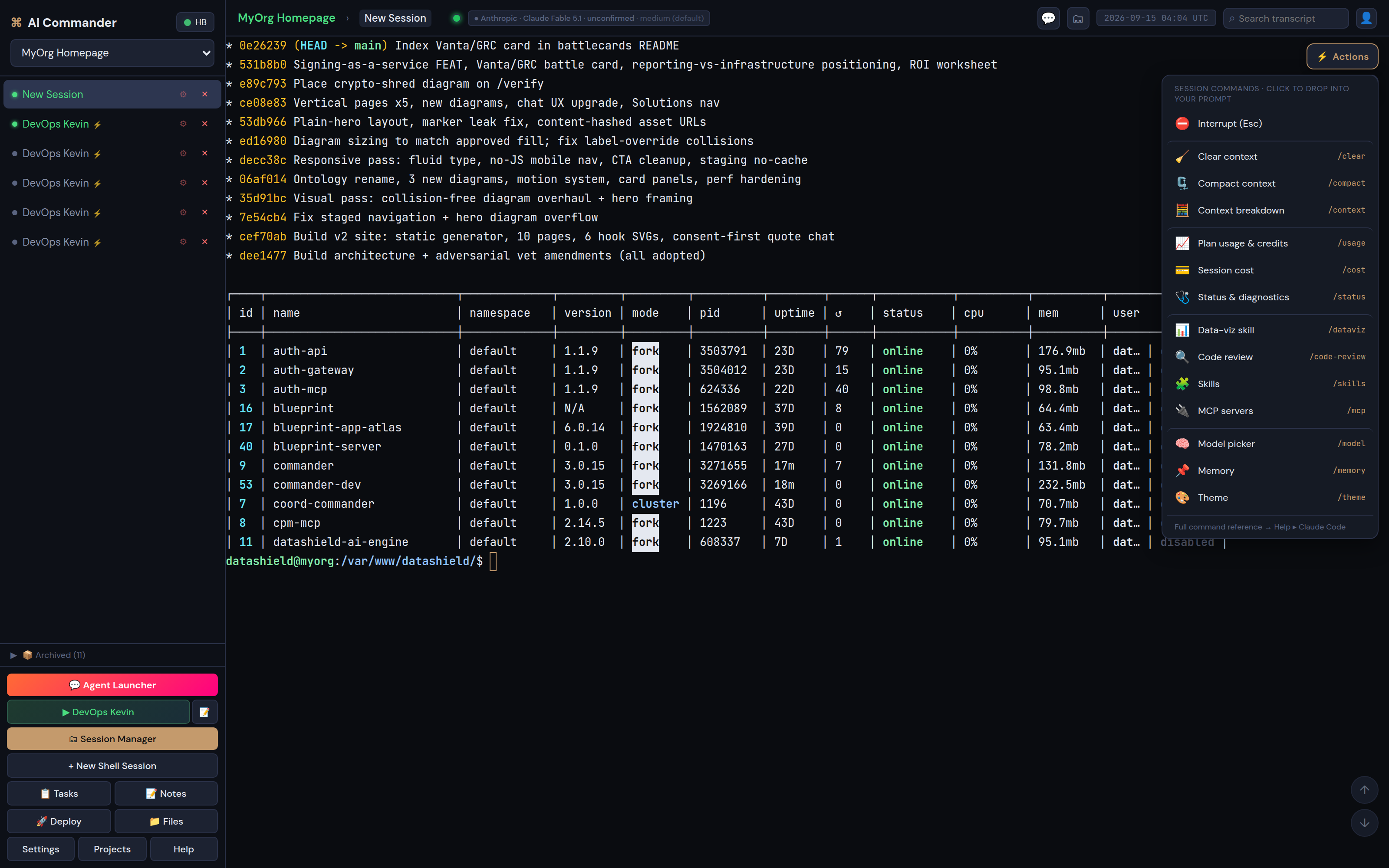Image resolution: width=1389 pixels, height=868 pixels.
Task: Click commit hash 0e26239
Action: [x=262, y=45]
